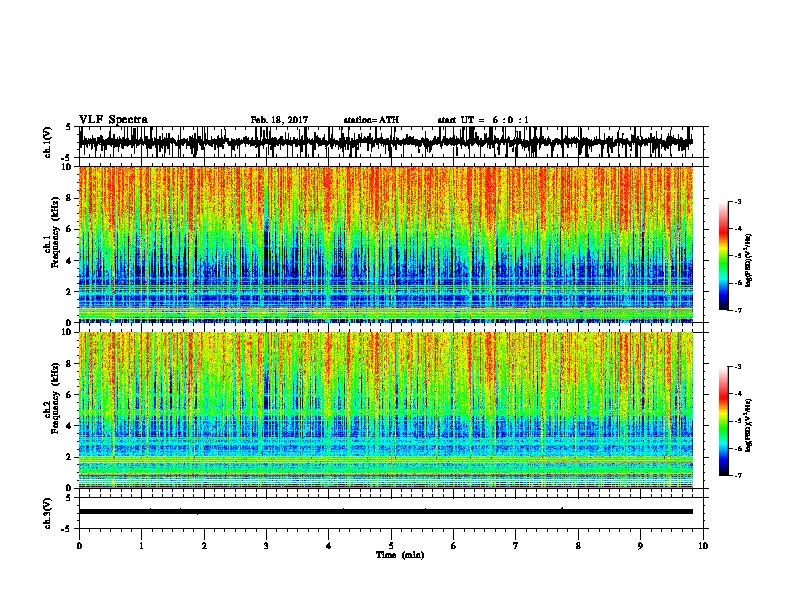Click the "10" kHz tick on ch.2 frequency axis

tap(68, 332)
